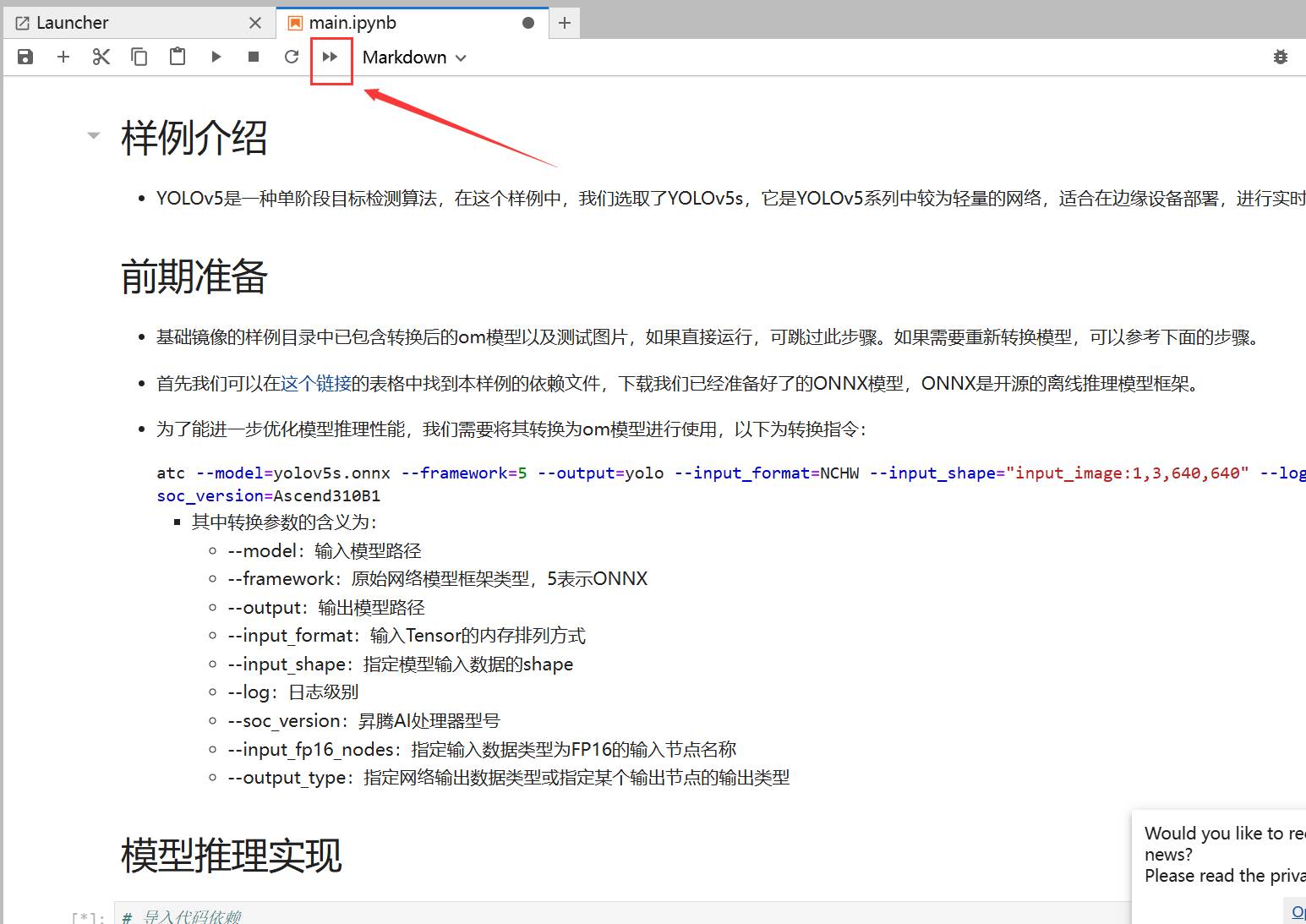Image resolution: width=1306 pixels, height=924 pixels.
Task: Enable the debugger bug icon
Action: pos(1281,57)
